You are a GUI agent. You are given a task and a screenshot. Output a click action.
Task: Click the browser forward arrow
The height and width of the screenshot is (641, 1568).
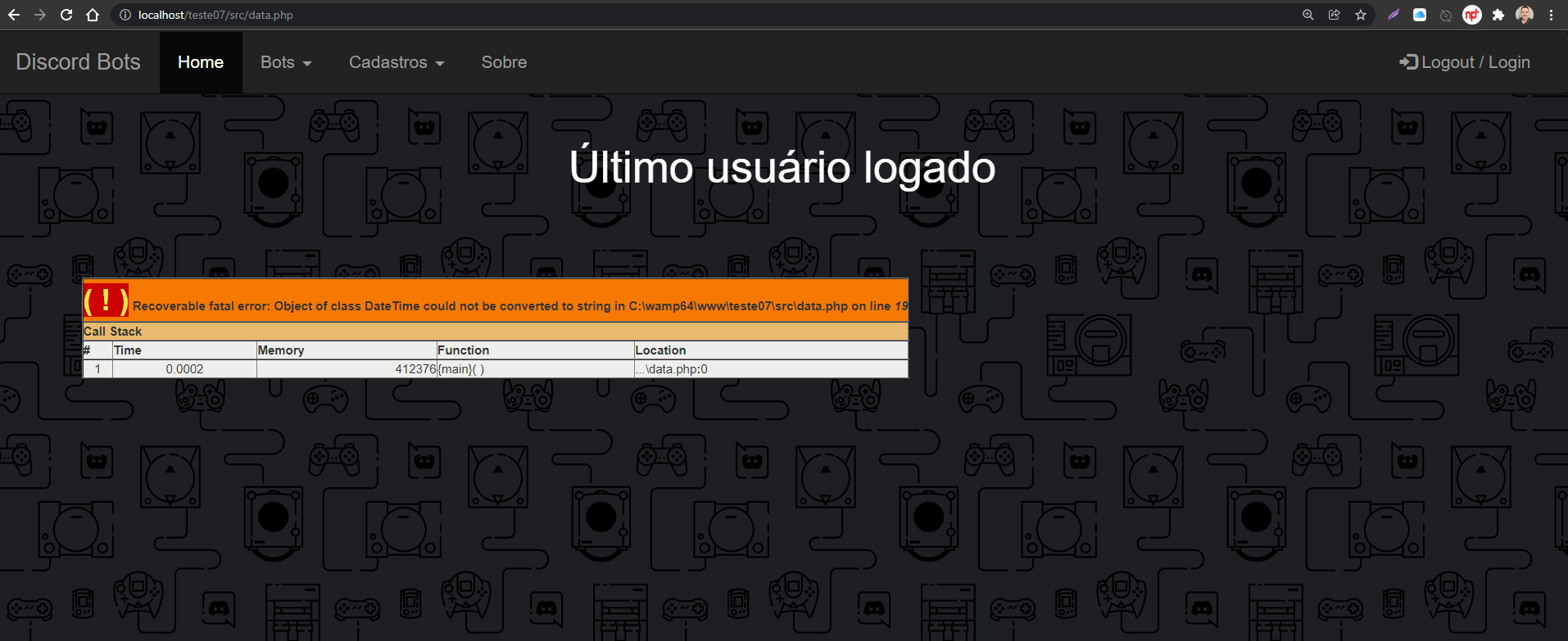point(40,15)
